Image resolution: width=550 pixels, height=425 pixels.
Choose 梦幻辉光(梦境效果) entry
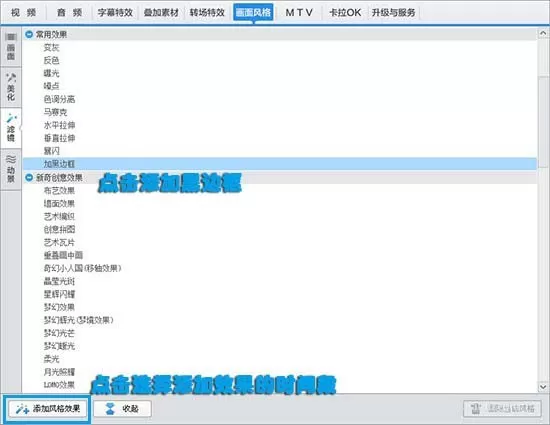(79, 320)
